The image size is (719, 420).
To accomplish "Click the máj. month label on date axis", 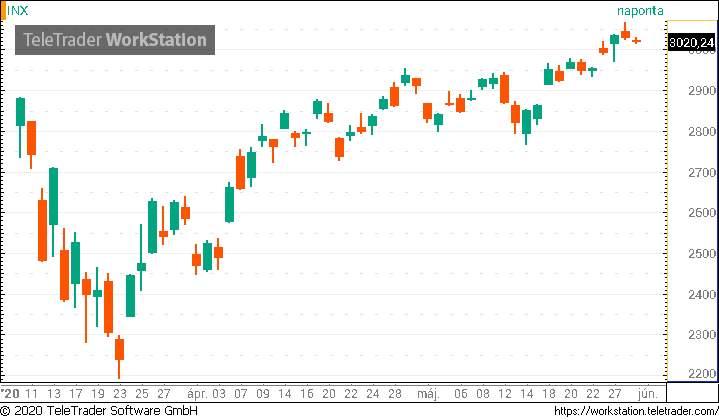I will coord(428,394).
